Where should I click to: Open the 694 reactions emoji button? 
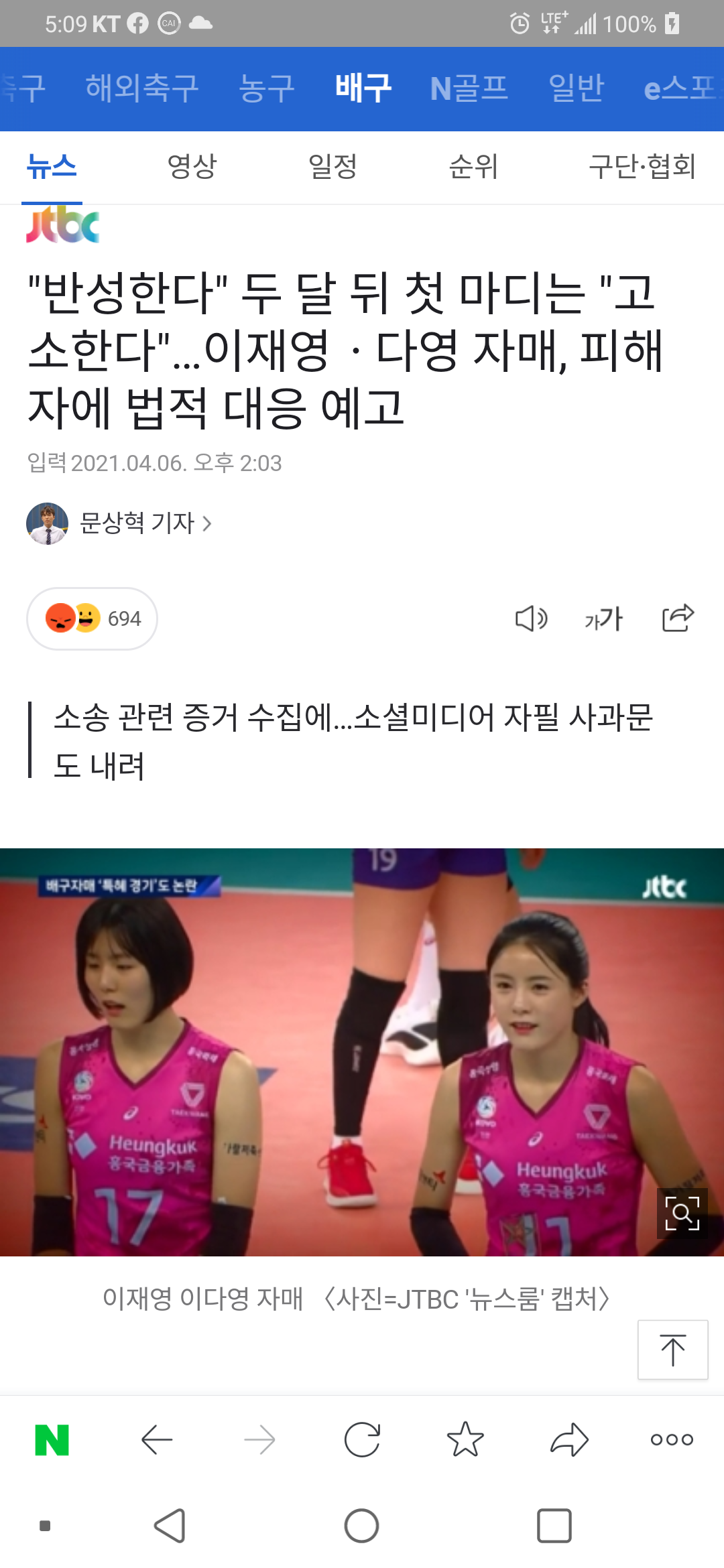point(92,618)
